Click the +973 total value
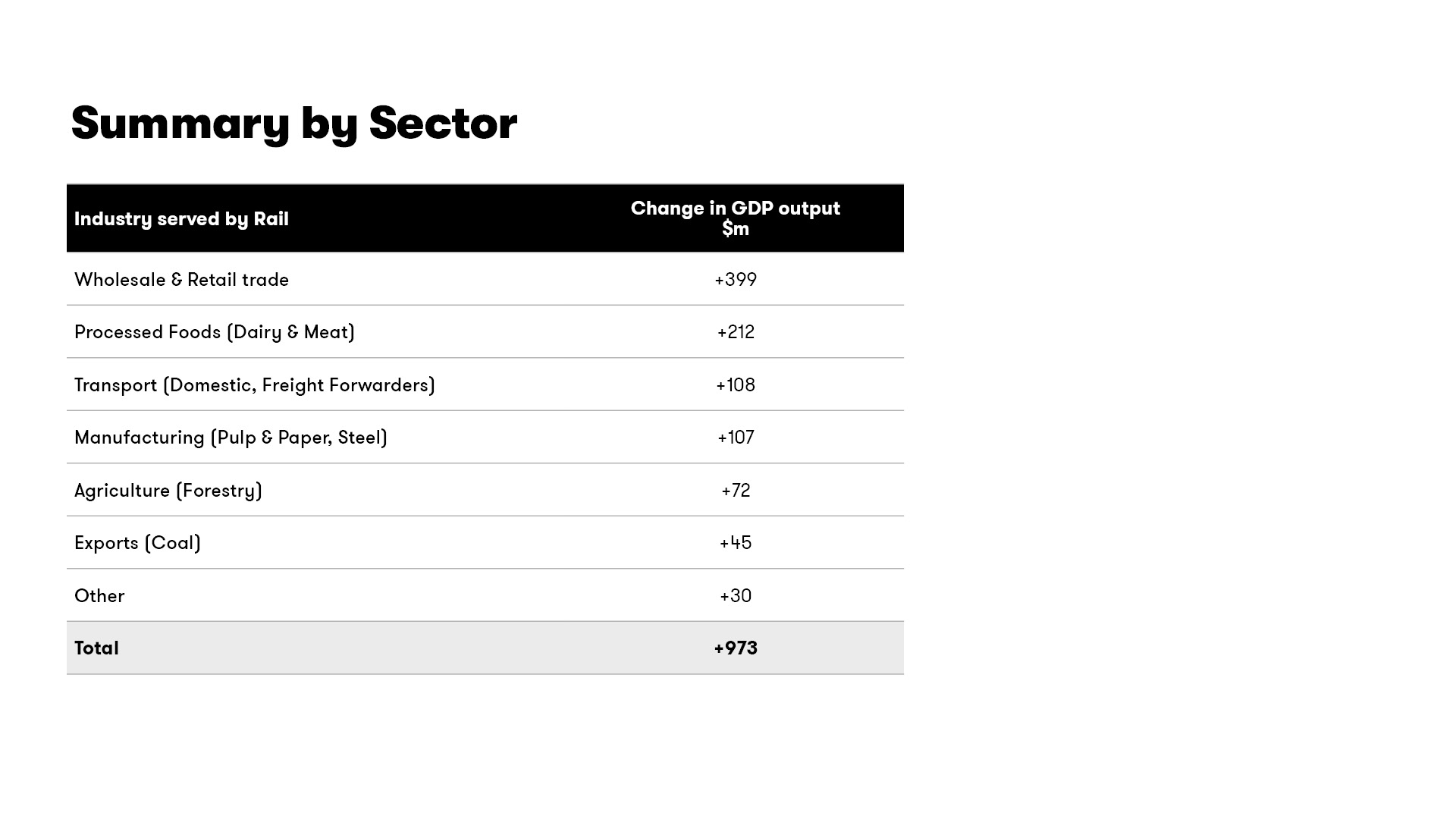This screenshot has height=819, width=1456. pos(735,648)
